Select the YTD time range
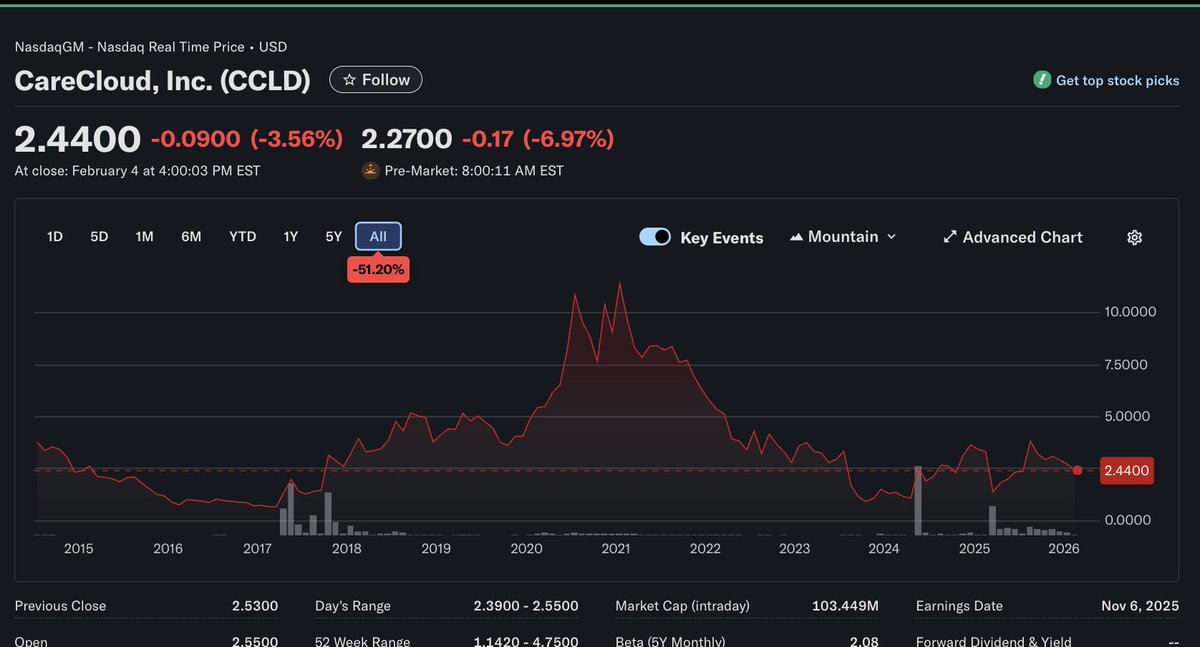1200x647 pixels. click(x=242, y=237)
